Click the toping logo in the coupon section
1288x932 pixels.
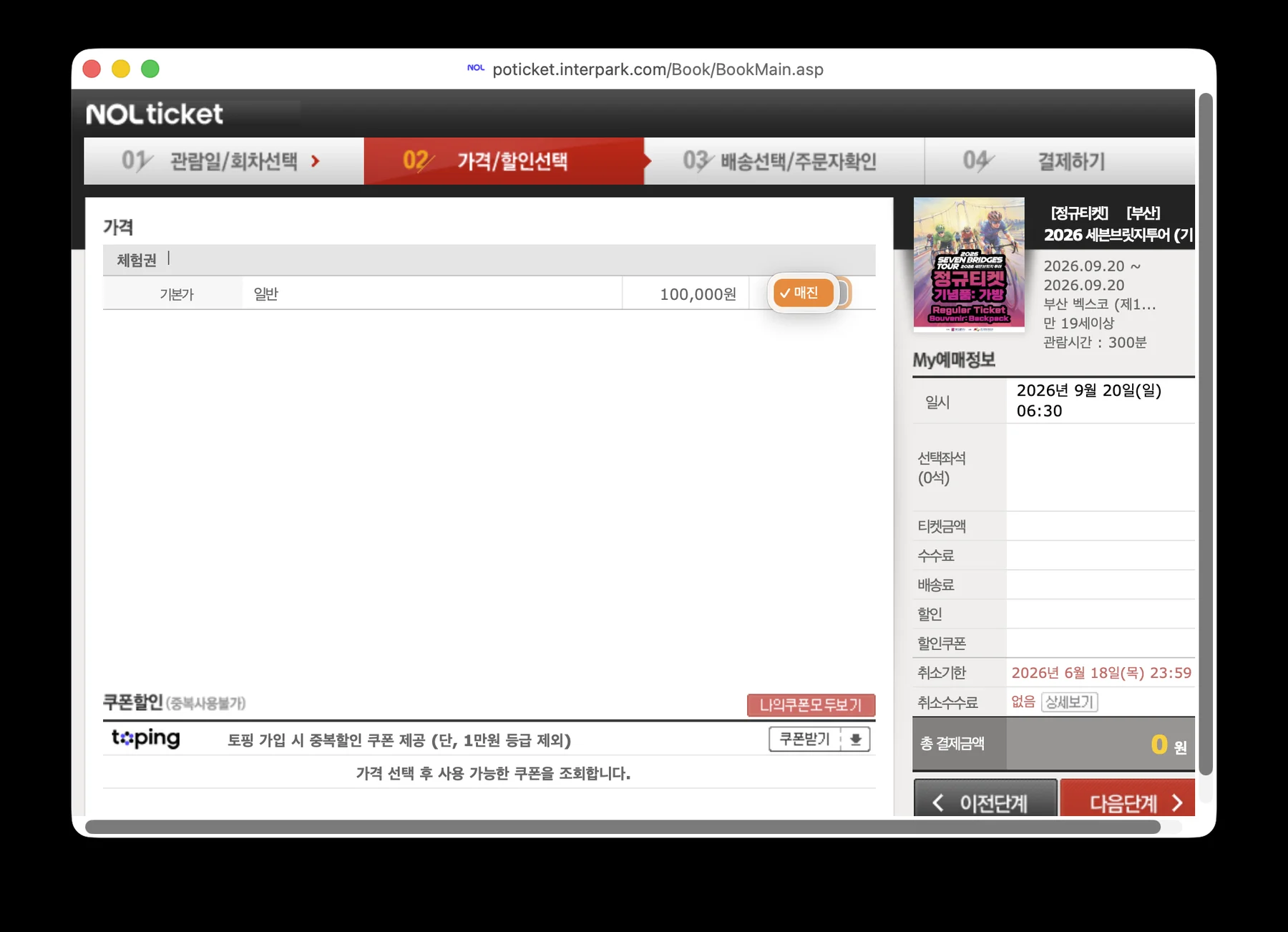tap(146, 738)
